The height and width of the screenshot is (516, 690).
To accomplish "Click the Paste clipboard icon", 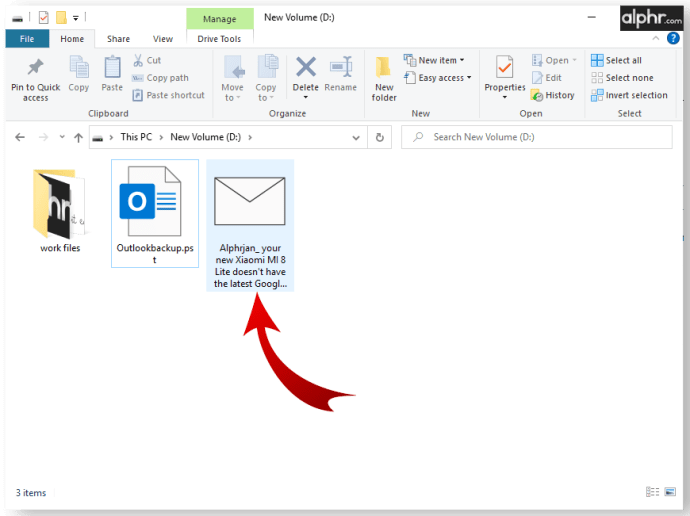I will click(x=112, y=67).
